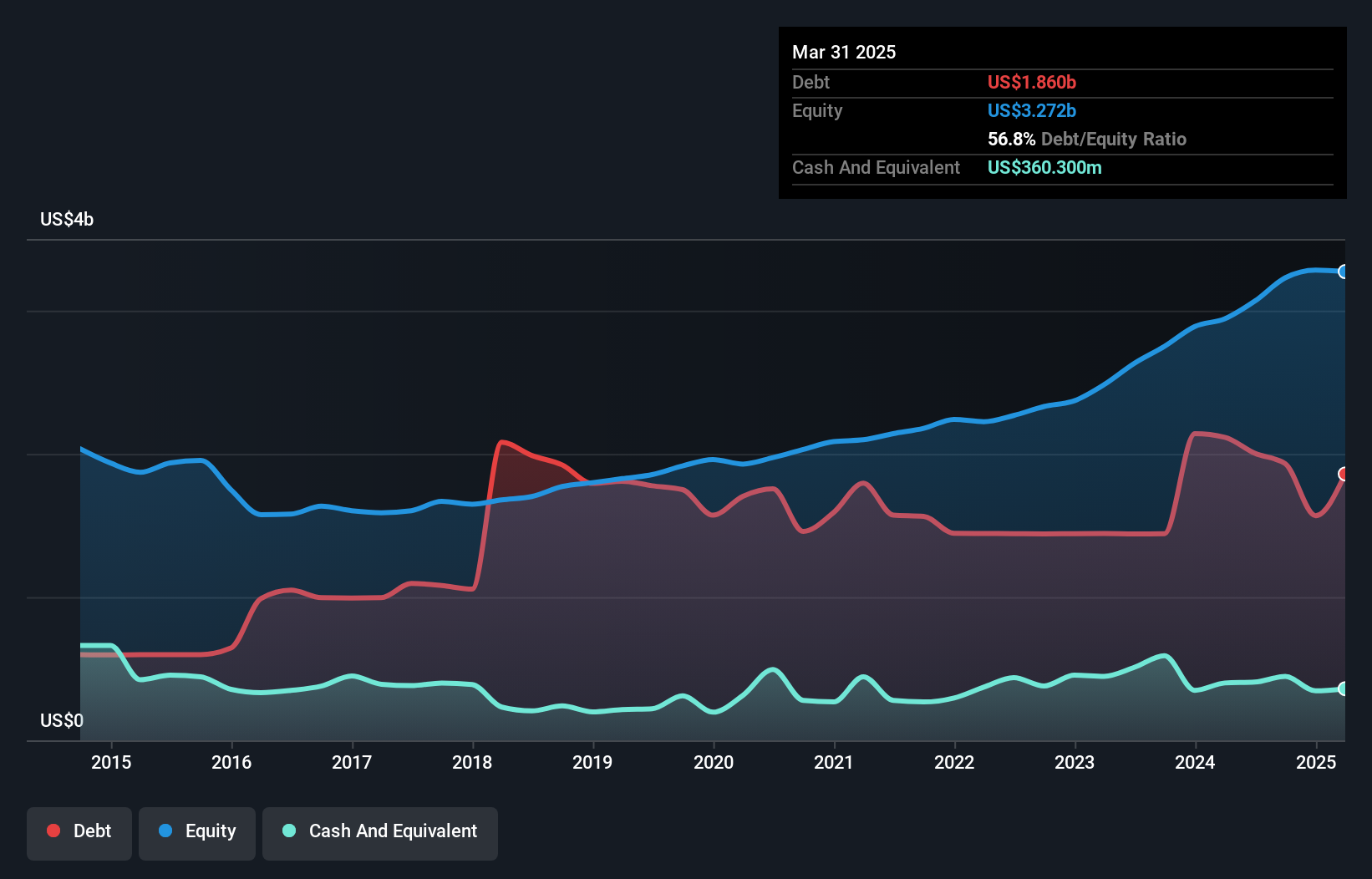The width and height of the screenshot is (1372, 879).
Task: Click the US$360.300m cash value
Action: point(1044,167)
